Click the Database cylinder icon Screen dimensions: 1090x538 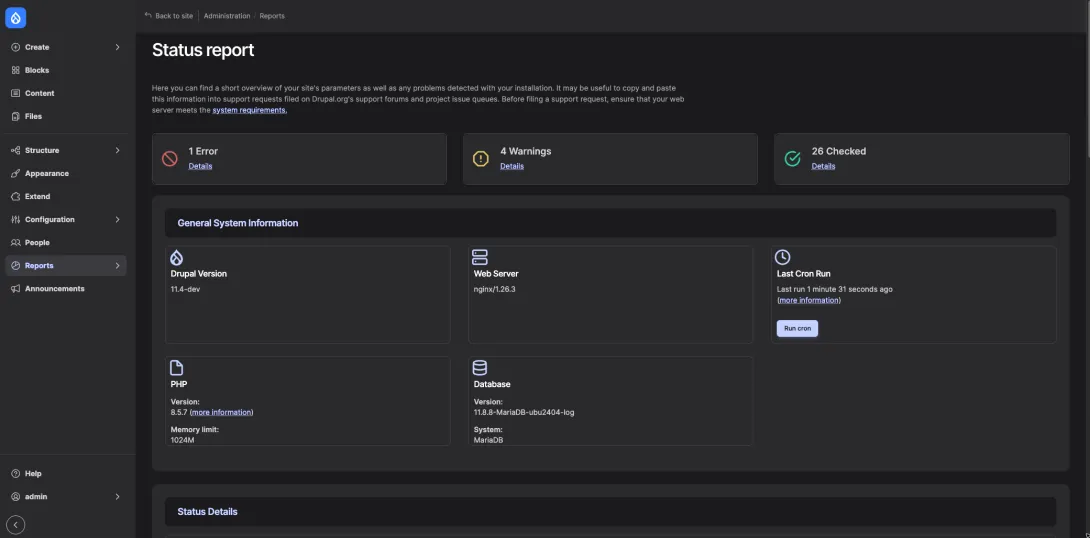pyautogui.click(x=480, y=368)
